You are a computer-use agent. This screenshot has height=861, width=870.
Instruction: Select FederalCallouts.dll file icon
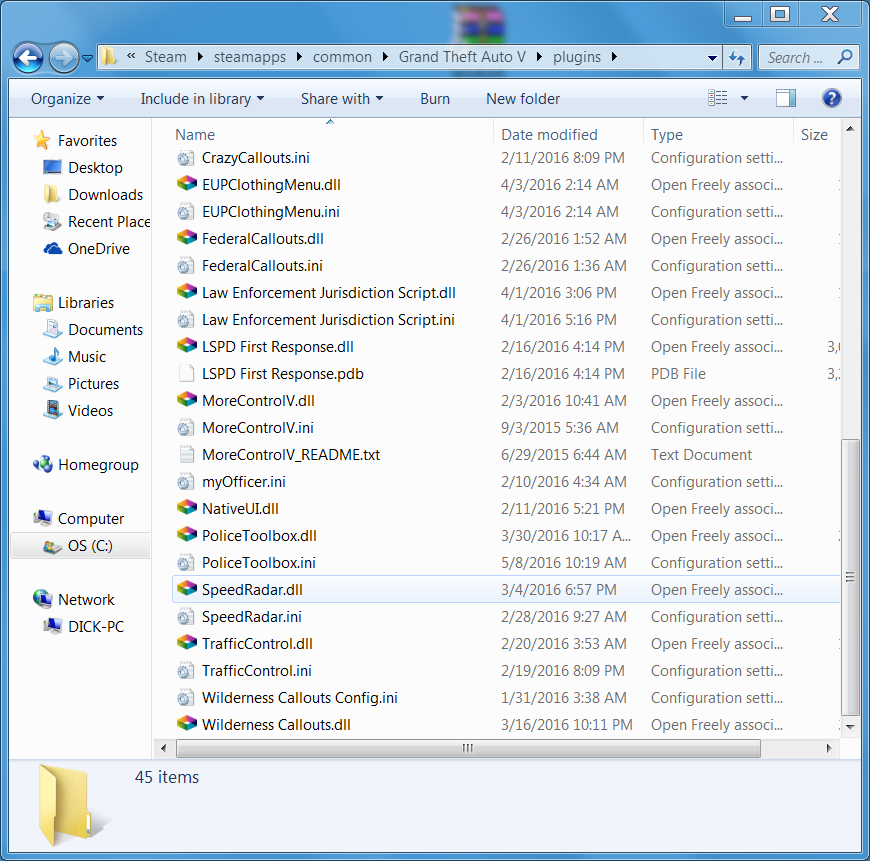pos(186,238)
